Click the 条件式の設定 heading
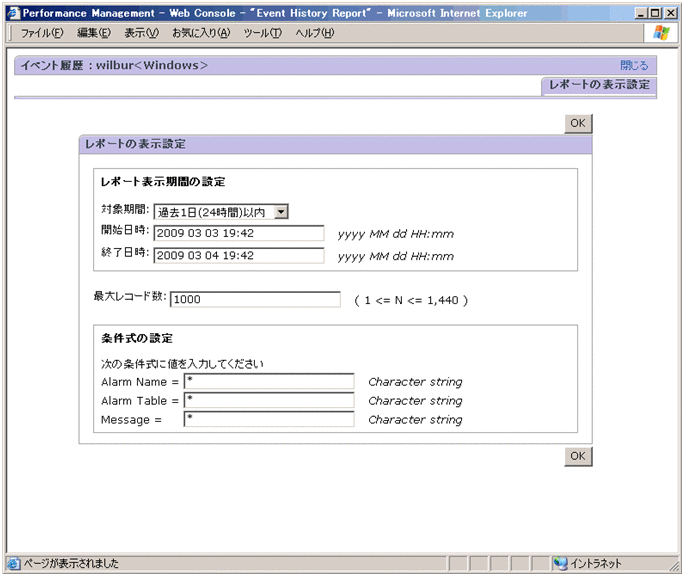The width and height of the screenshot is (685, 577). pos(137,338)
